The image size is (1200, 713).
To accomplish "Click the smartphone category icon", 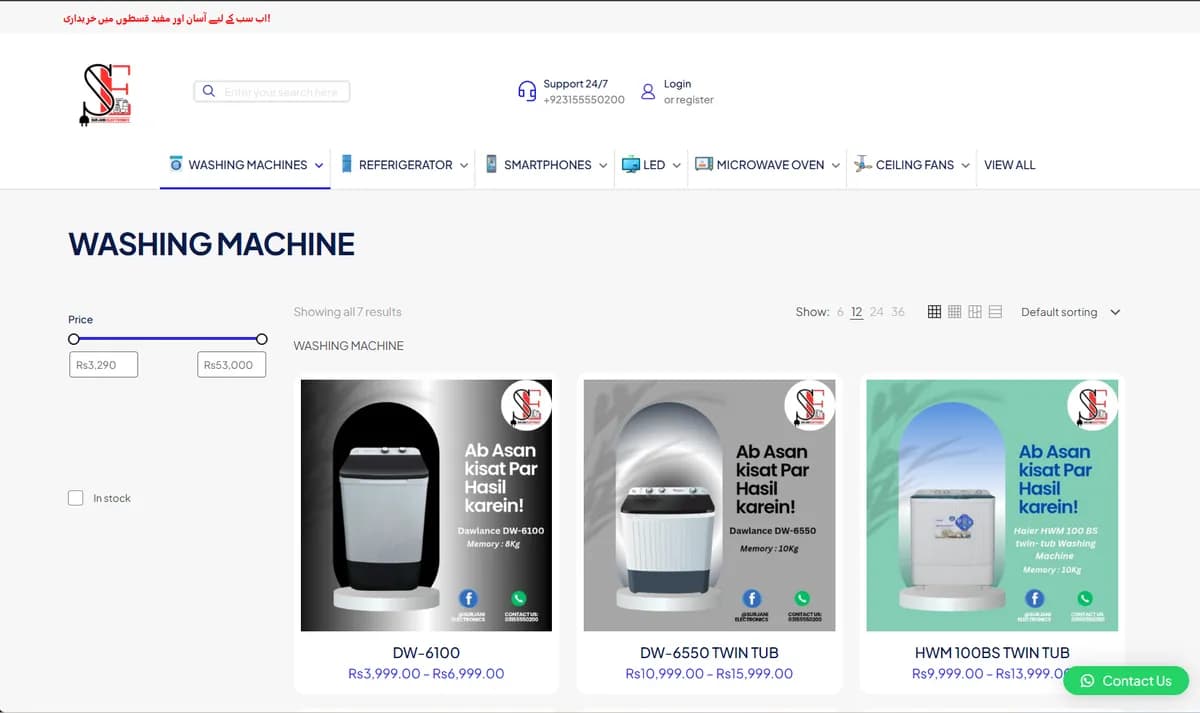I will pyautogui.click(x=492, y=164).
